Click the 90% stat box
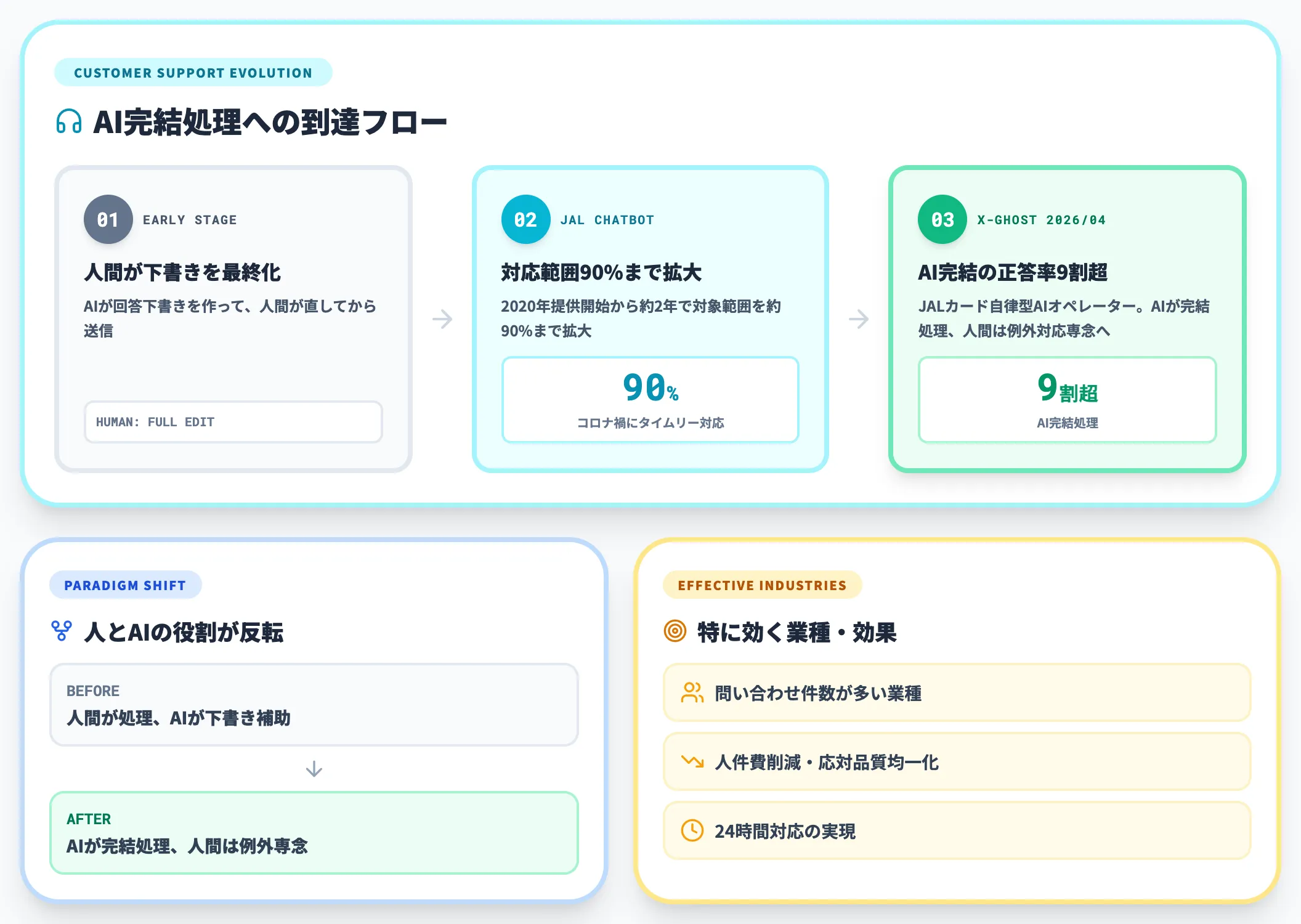The image size is (1301, 924). pos(650,400)
